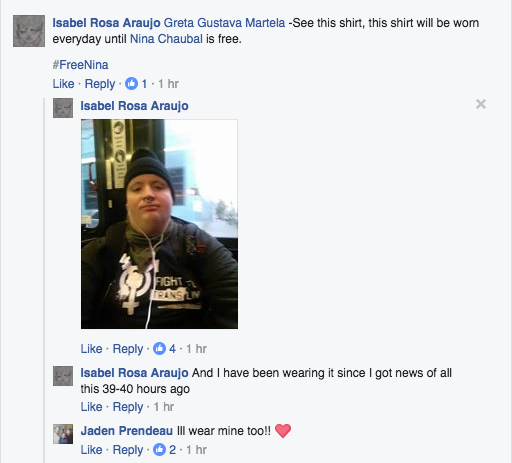
Task: Click the thumbs-up icon beside Jaden's 2 likes
Action: [x=159, y=450]
